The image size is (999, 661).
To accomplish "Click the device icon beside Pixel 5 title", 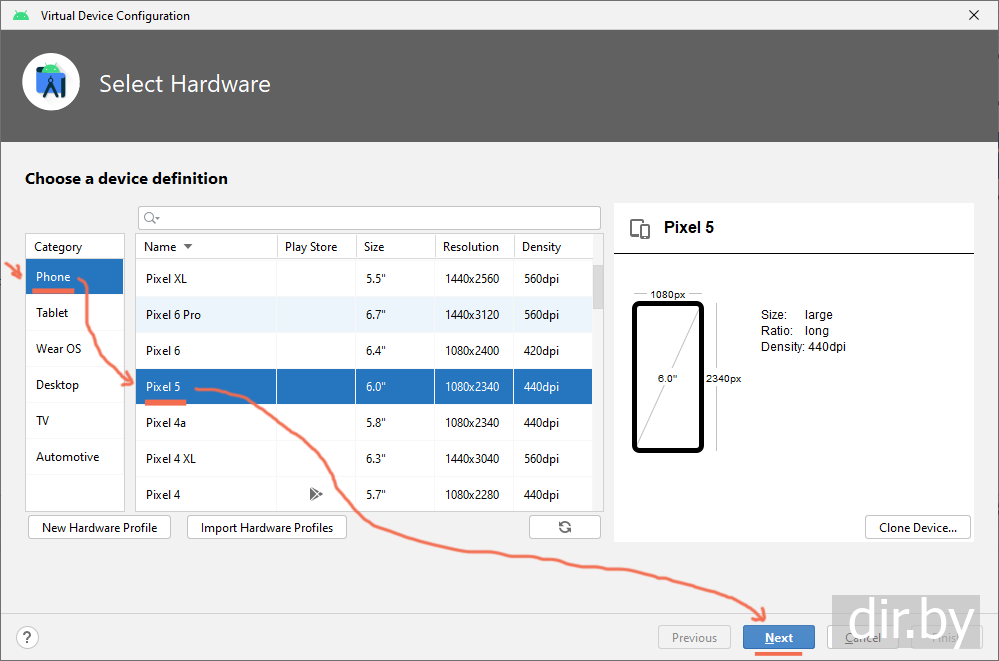I will point(640,229).
